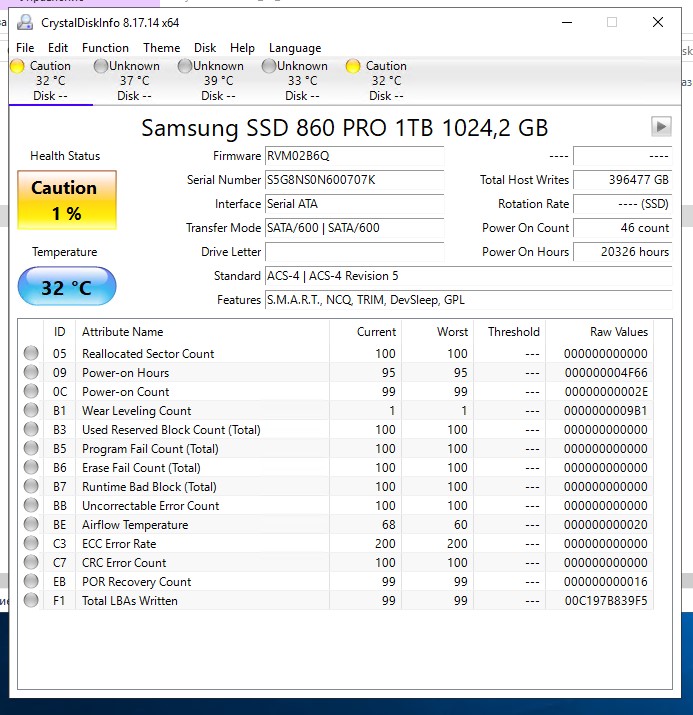Click the 32 °C temperature button
The height and width of the screenshot is (715, 693).
click(67, 286)
